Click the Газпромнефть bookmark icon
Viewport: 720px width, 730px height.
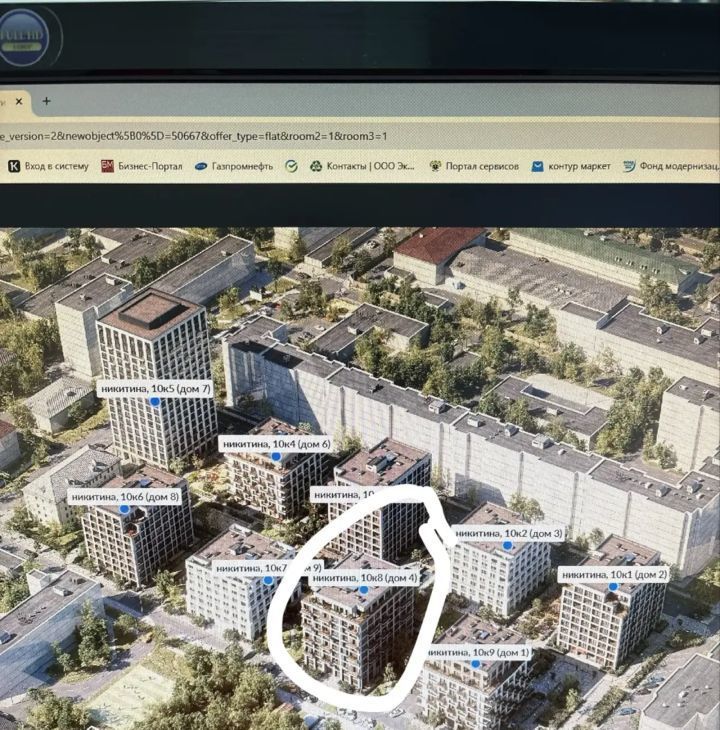click(x=201, y=166)
